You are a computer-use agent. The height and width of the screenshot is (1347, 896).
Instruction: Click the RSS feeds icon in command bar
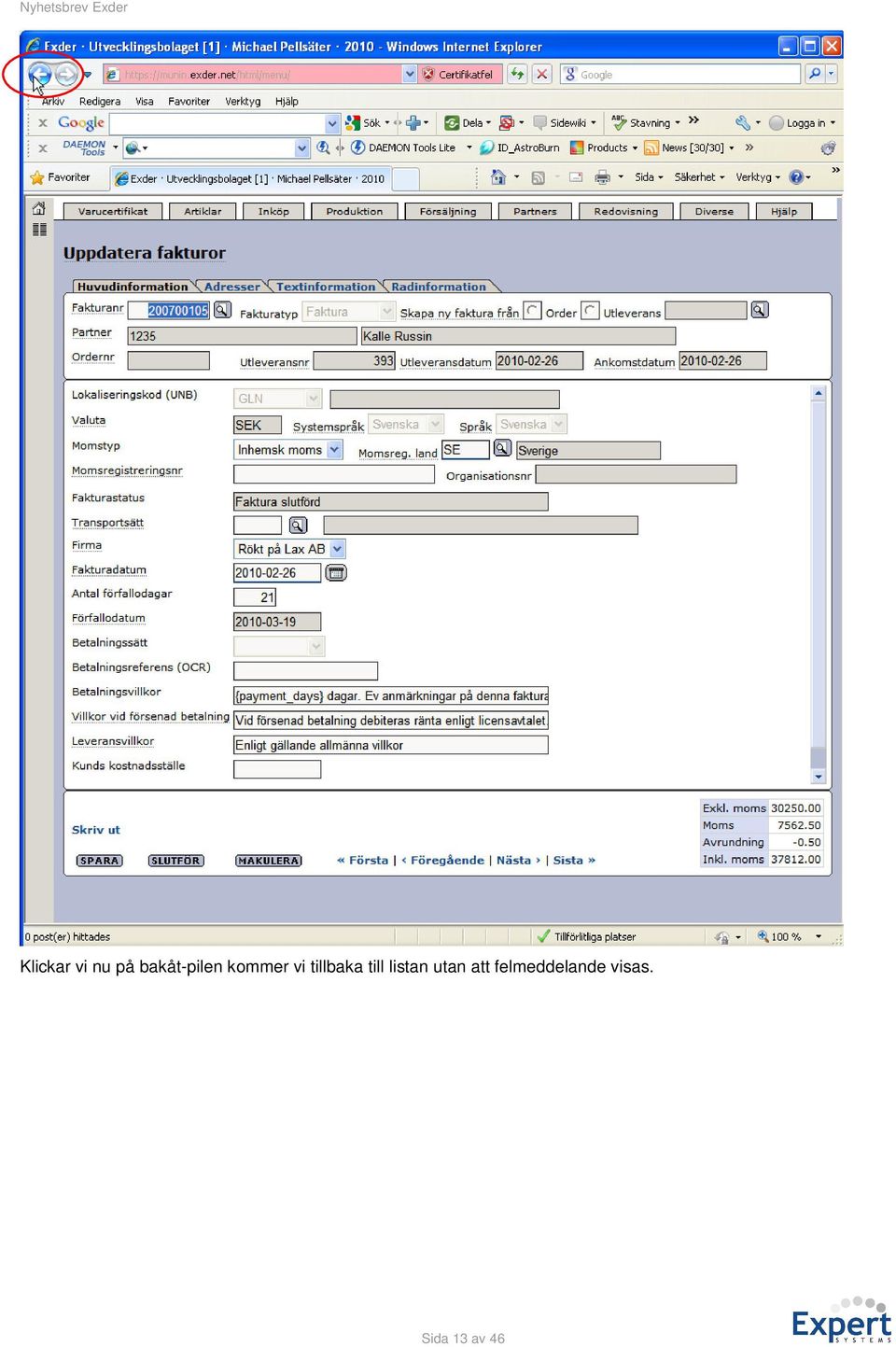tap(539, 177)
